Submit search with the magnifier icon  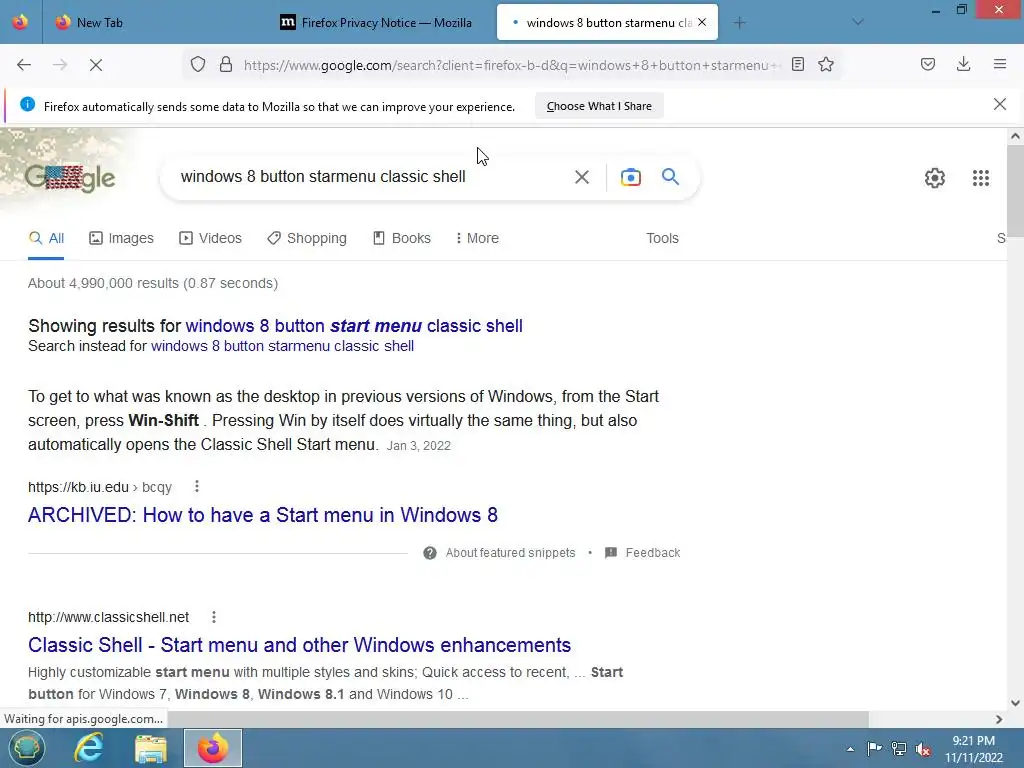pos(671,176)
